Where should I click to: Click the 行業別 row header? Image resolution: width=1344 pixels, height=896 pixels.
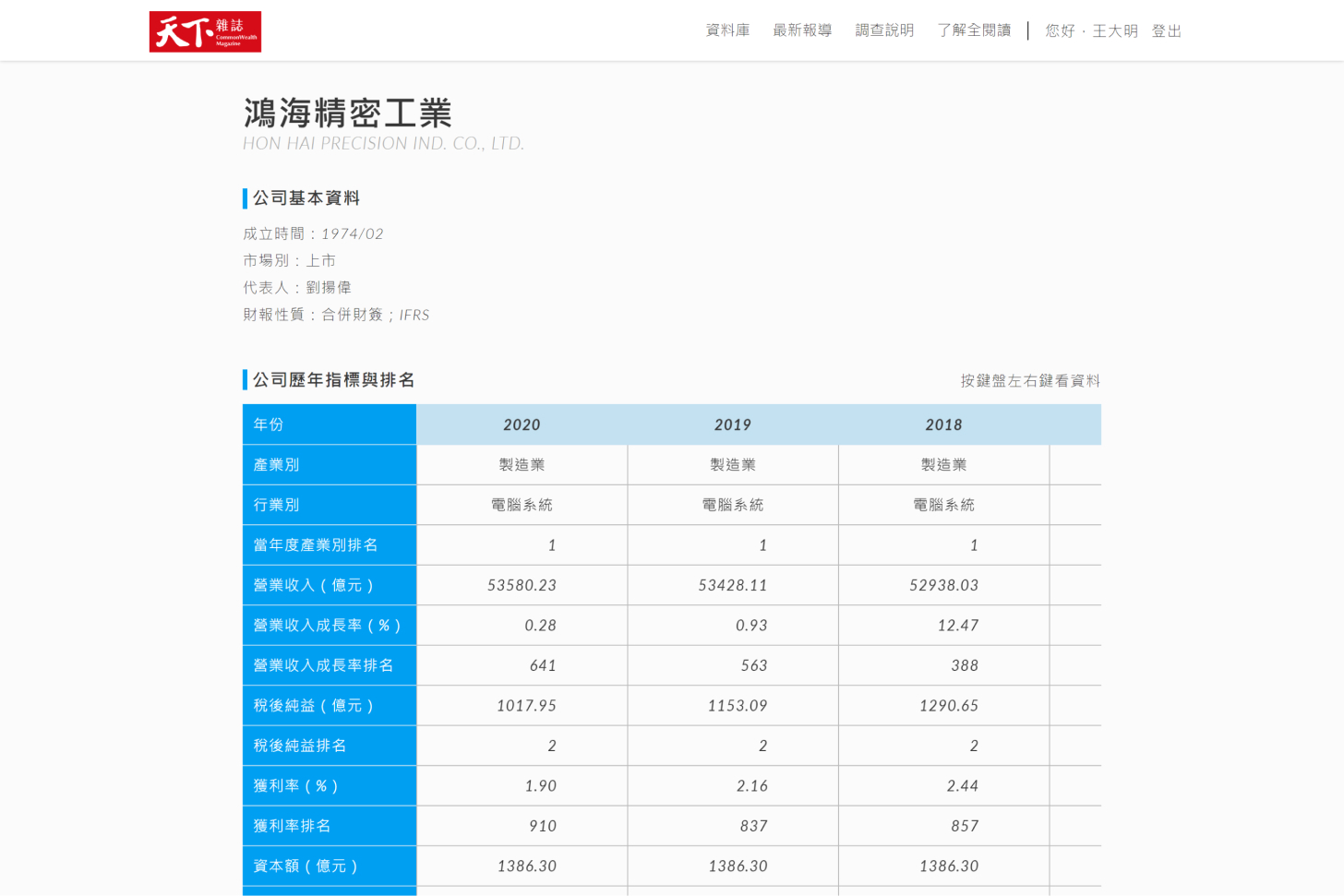click(330, 505)
